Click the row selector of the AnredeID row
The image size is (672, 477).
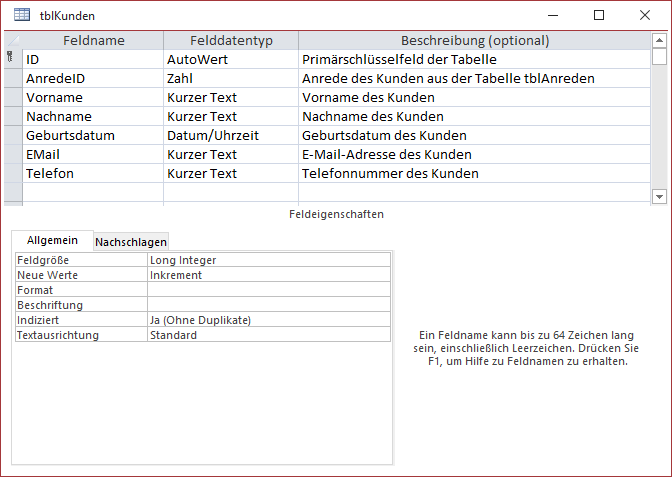pos(13,78)
